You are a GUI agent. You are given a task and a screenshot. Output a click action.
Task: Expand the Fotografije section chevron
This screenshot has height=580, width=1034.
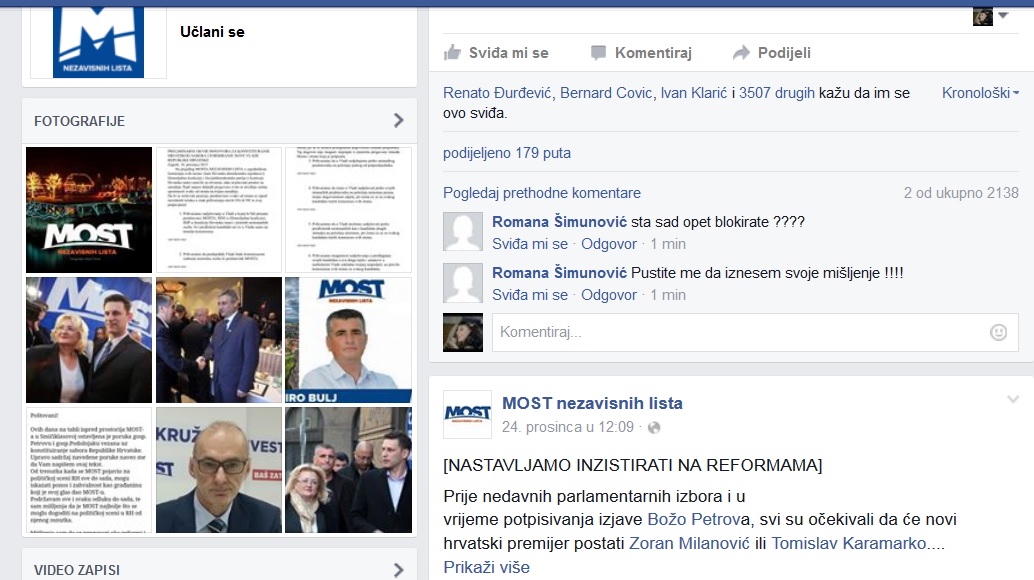click(399, 121)
